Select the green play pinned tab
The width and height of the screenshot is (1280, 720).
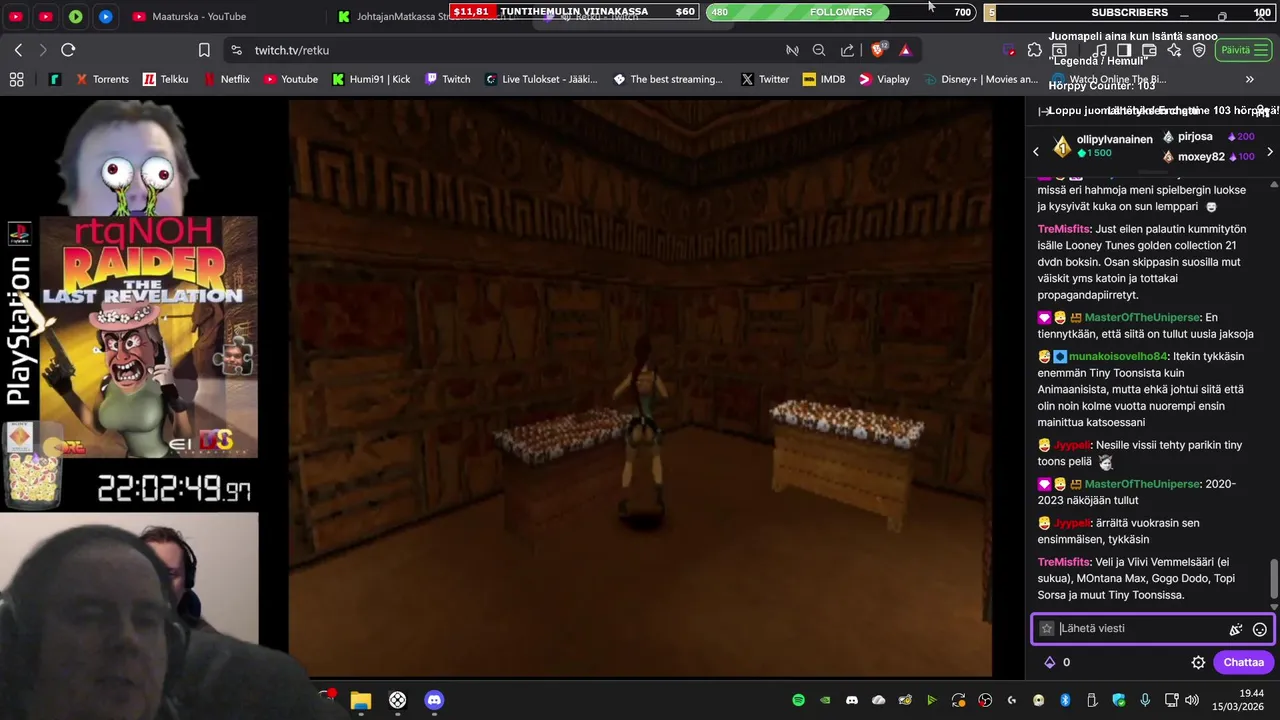pyautogui.click(x=76, y=16)
